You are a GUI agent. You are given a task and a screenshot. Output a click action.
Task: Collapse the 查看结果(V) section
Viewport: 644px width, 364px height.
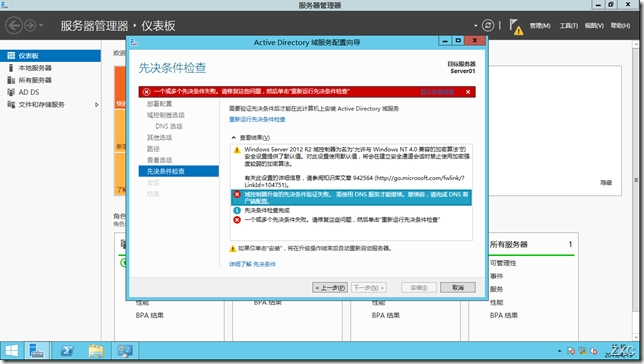(233, 138)
